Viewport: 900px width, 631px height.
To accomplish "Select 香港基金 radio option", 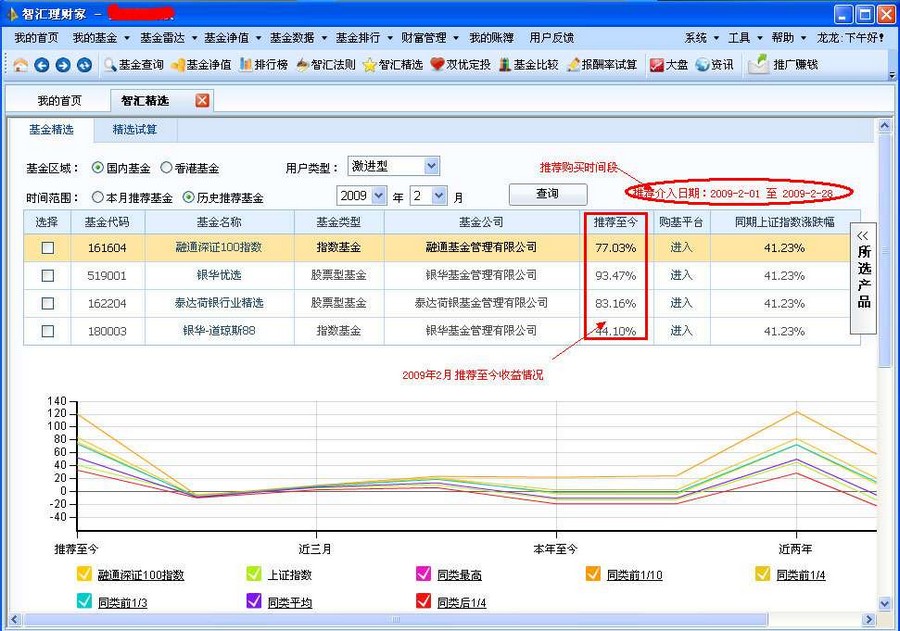I will [166, 168].
